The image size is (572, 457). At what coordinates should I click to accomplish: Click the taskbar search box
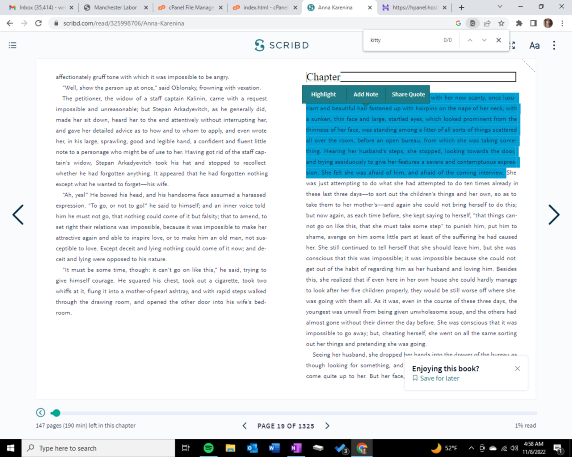(98, 448)
